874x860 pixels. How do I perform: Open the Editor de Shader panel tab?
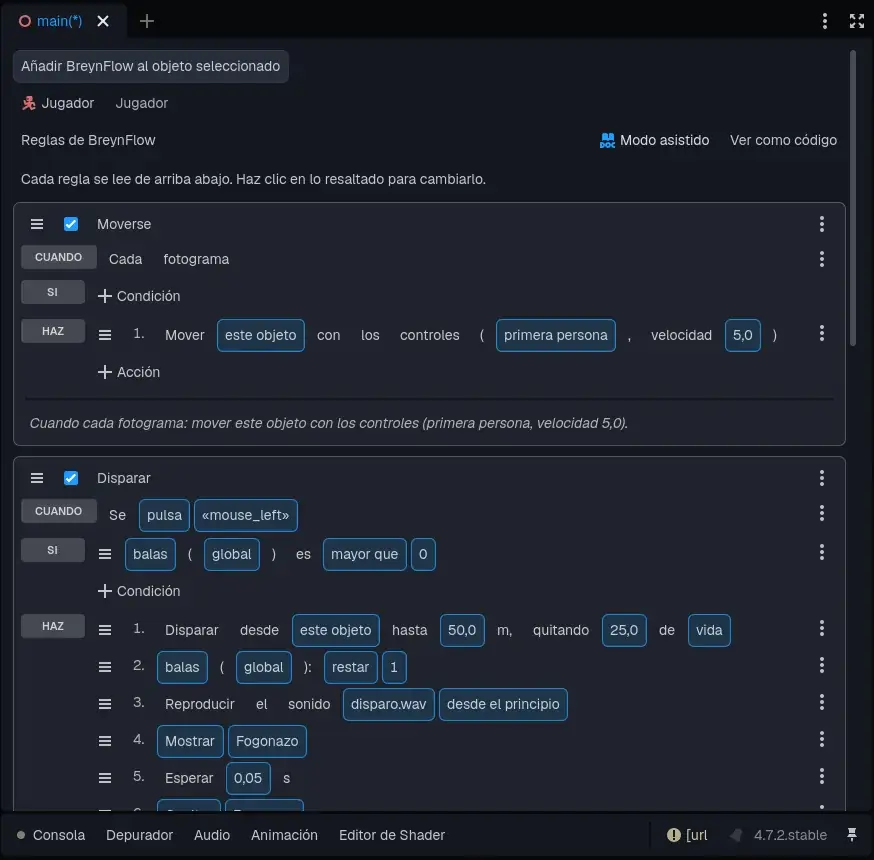(x=392, y=835)
